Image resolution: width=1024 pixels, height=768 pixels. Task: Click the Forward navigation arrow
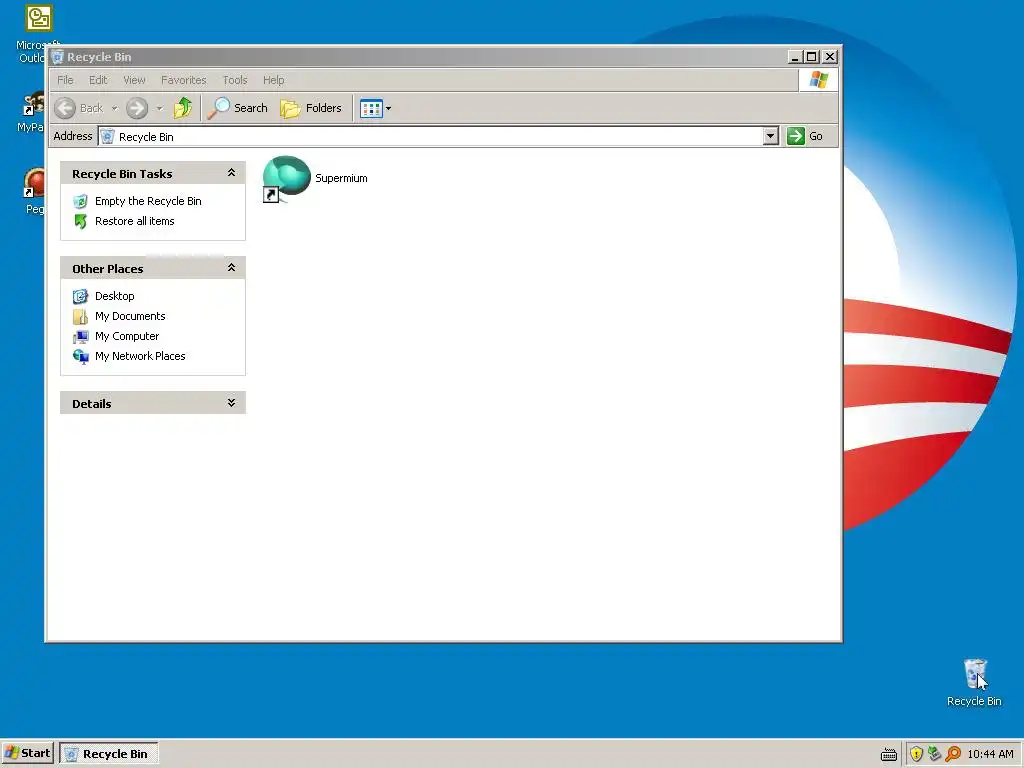tap(137, 108)
